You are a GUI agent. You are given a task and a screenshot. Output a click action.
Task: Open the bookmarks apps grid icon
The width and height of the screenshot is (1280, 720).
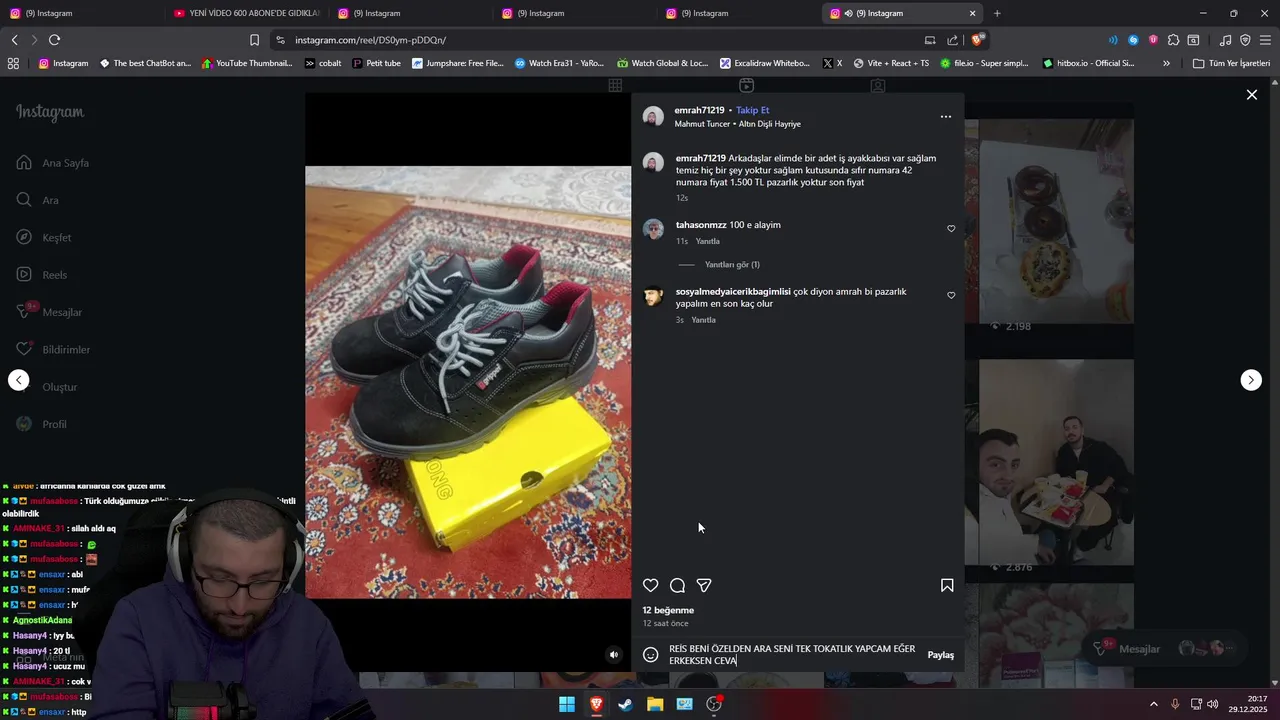tap(13, 63)
